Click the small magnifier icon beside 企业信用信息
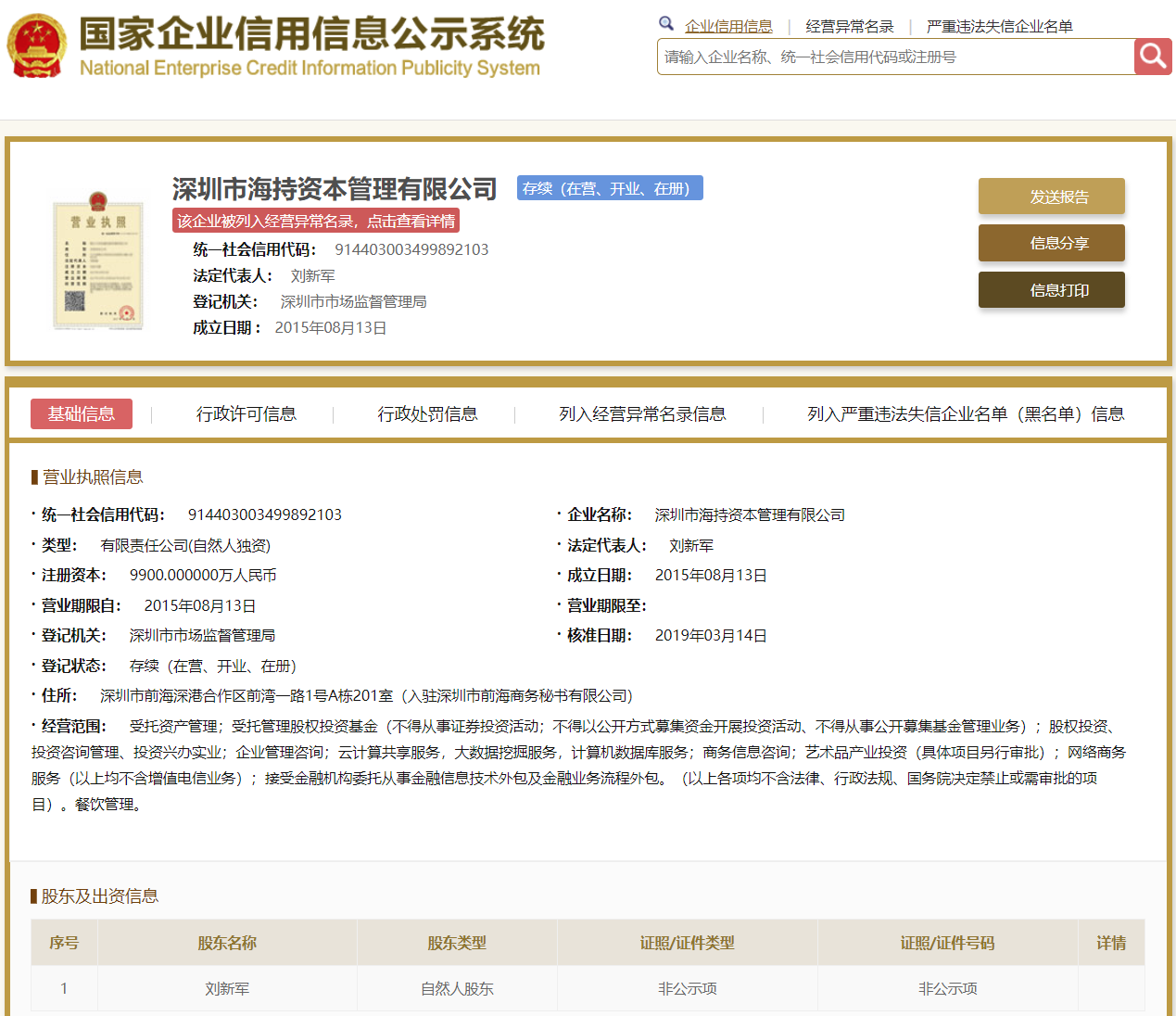Image resolution: width=1176 pixels, height=1016 pixels. point(666,24)
